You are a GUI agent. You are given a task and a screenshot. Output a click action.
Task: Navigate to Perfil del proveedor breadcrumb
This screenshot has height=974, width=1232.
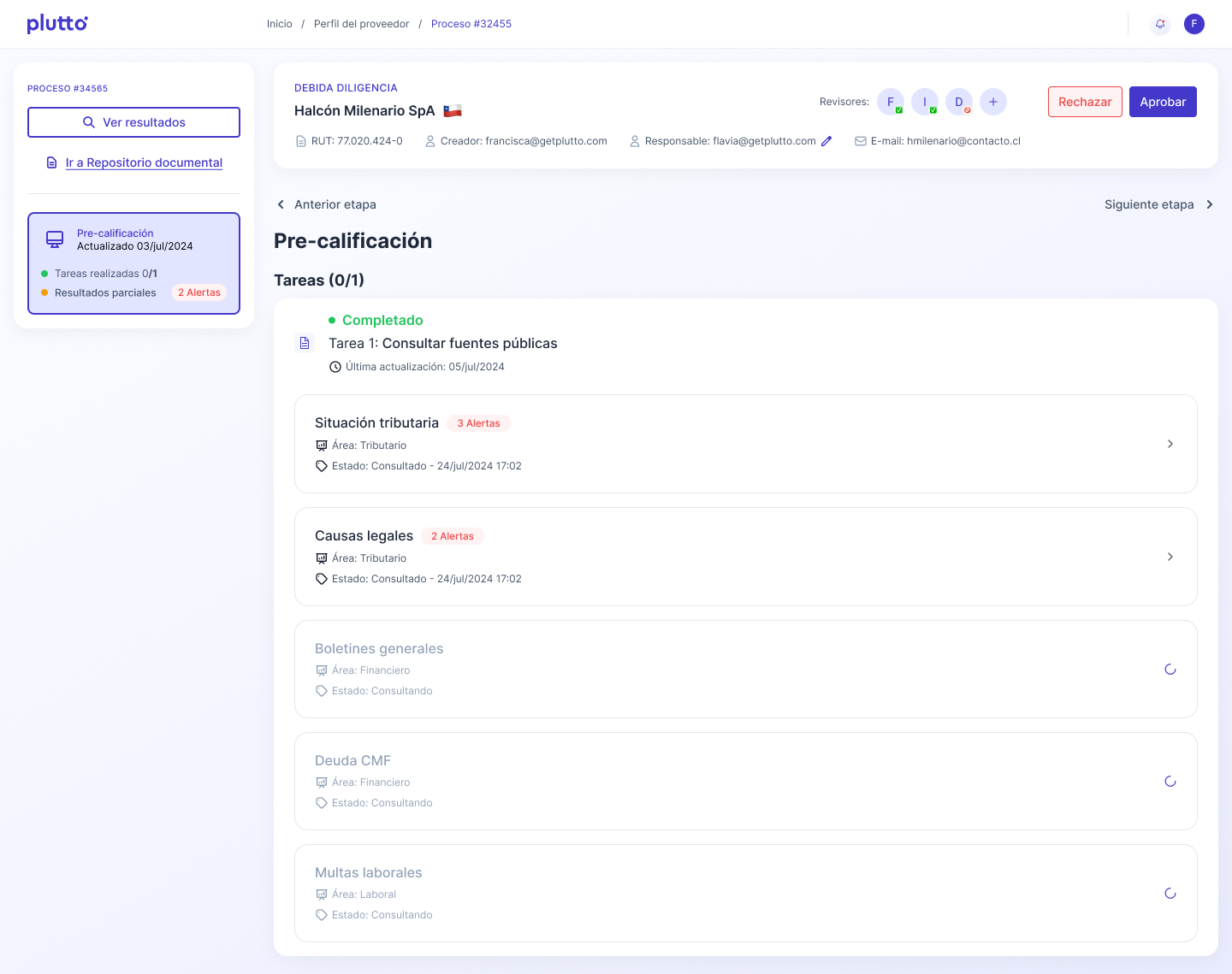(362, 24)
